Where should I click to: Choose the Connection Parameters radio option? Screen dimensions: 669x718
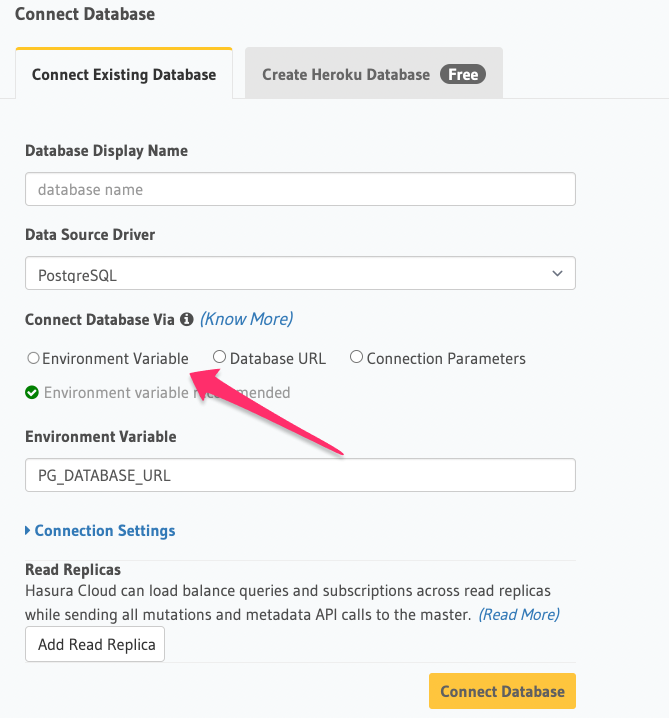356,357
